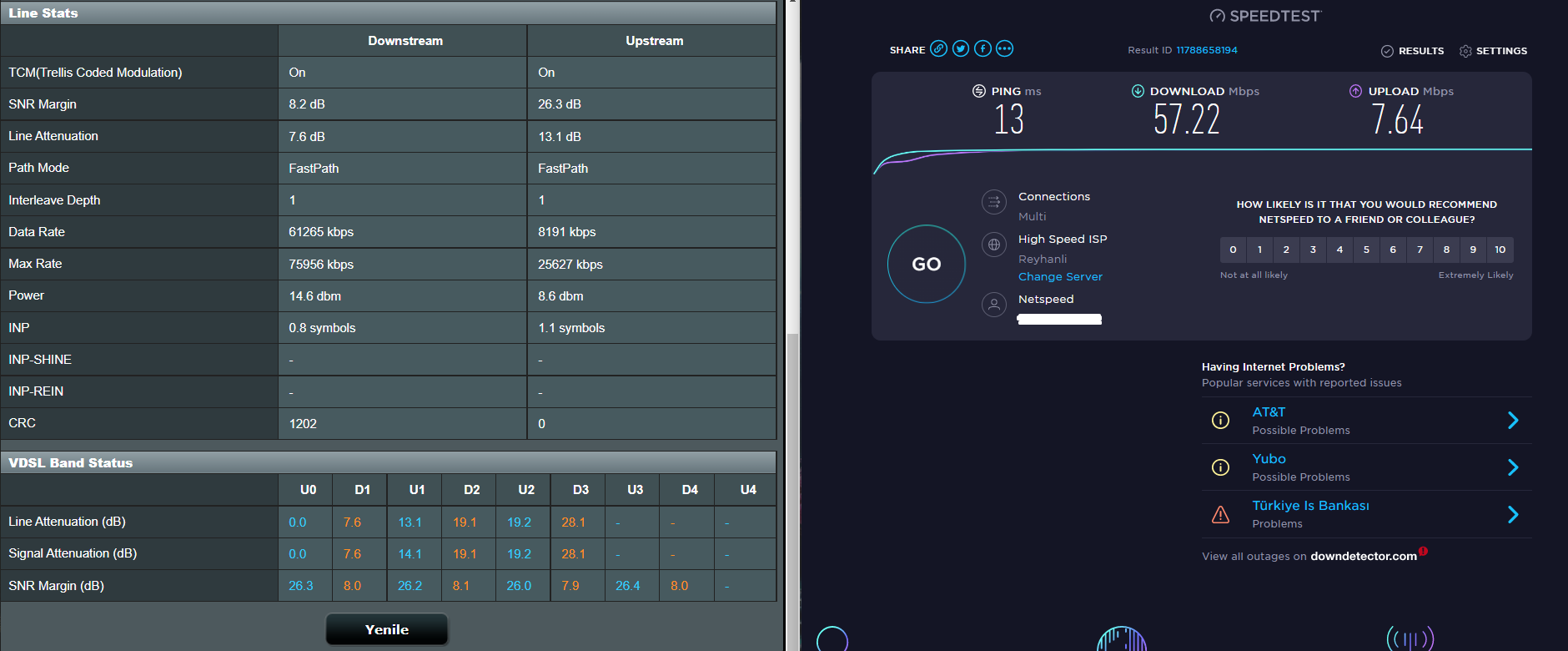Select rating 10 on recommend scale
1568x651 pixels.
(1500, 250)
